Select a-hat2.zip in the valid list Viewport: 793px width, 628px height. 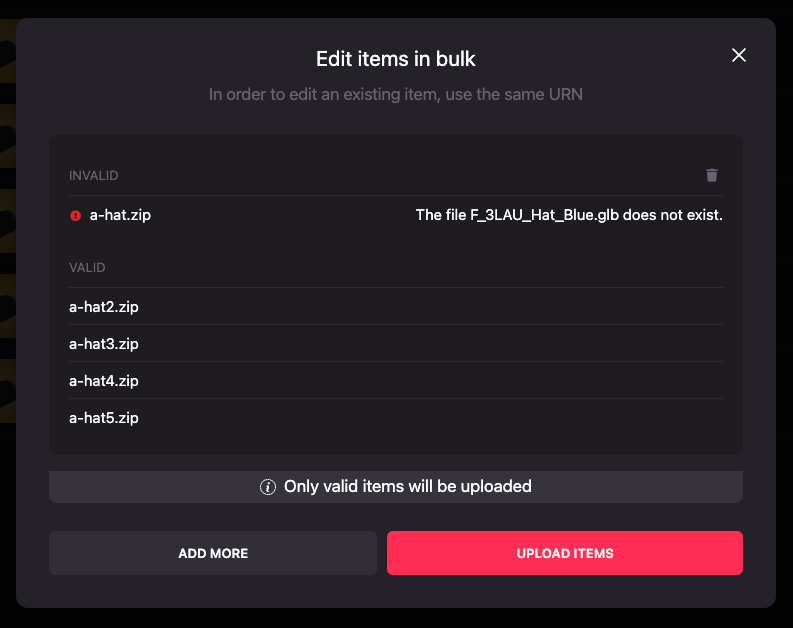[x=104, y=307]
